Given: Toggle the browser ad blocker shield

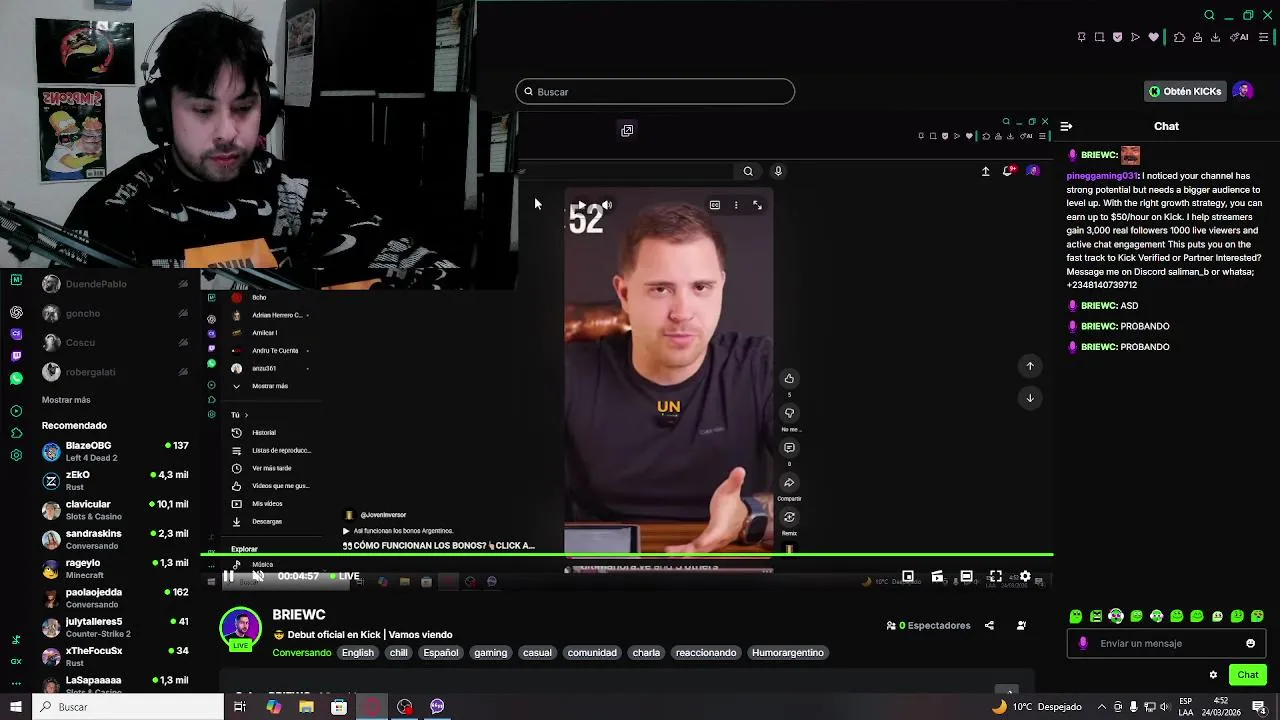Looking at the screenshot, I should [1117, 37].
